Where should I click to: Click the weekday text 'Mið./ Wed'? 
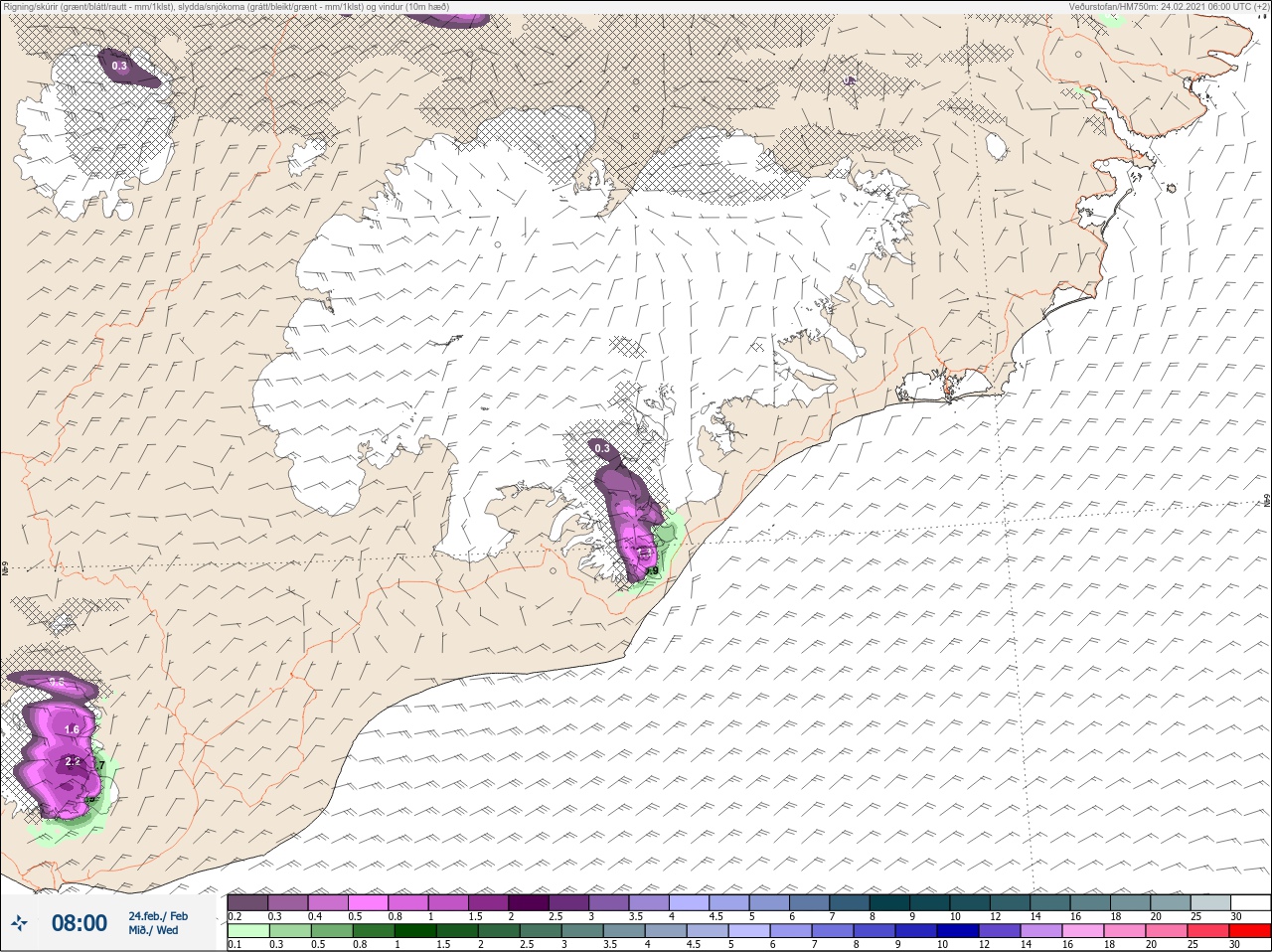click(153, 930)
